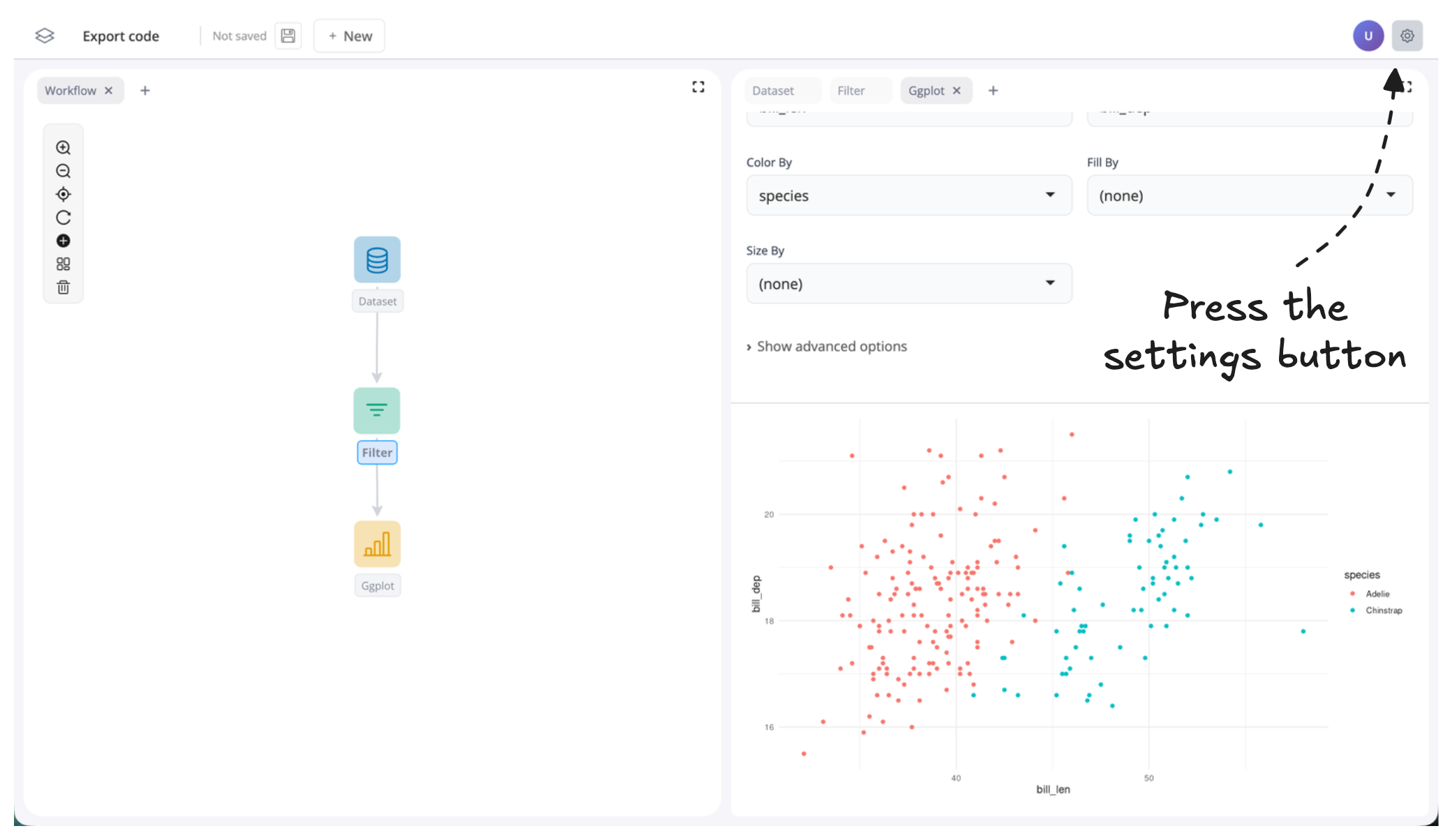Select the Dataset node in workflow

(x=377, y=260)
